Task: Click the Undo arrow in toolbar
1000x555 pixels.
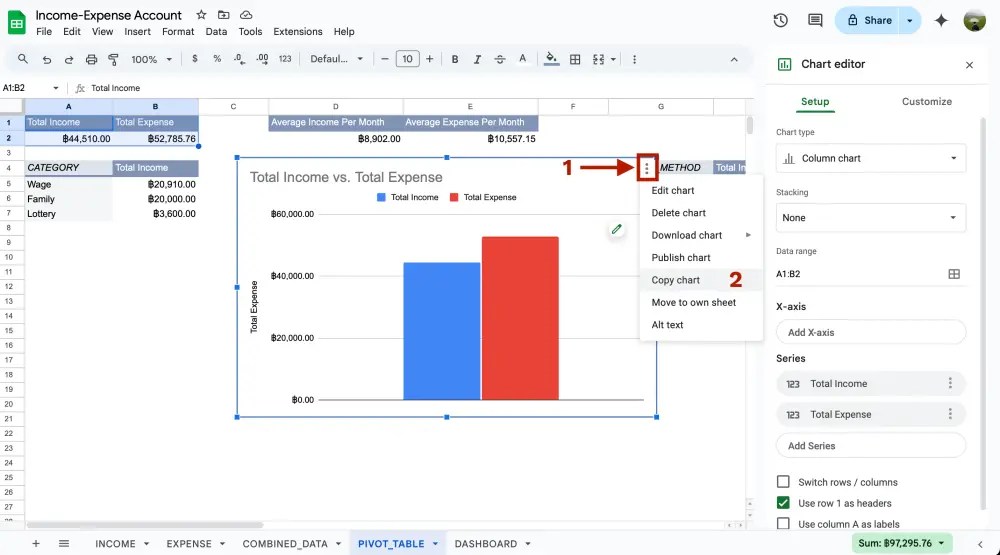Action: (x=47, y=59)
